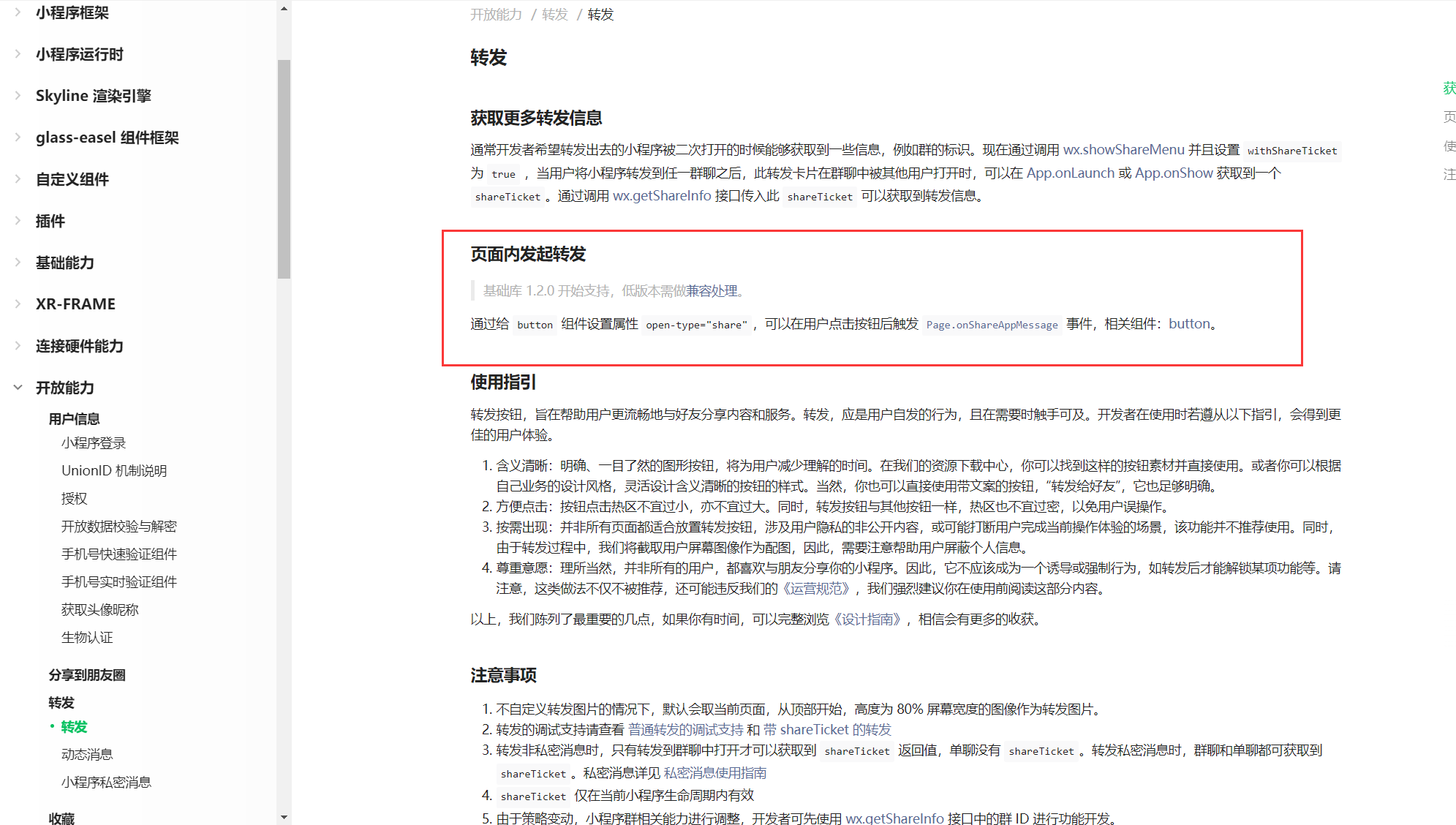
Task: Click the 开放能力 breadcrumb link
Action: 496,15
